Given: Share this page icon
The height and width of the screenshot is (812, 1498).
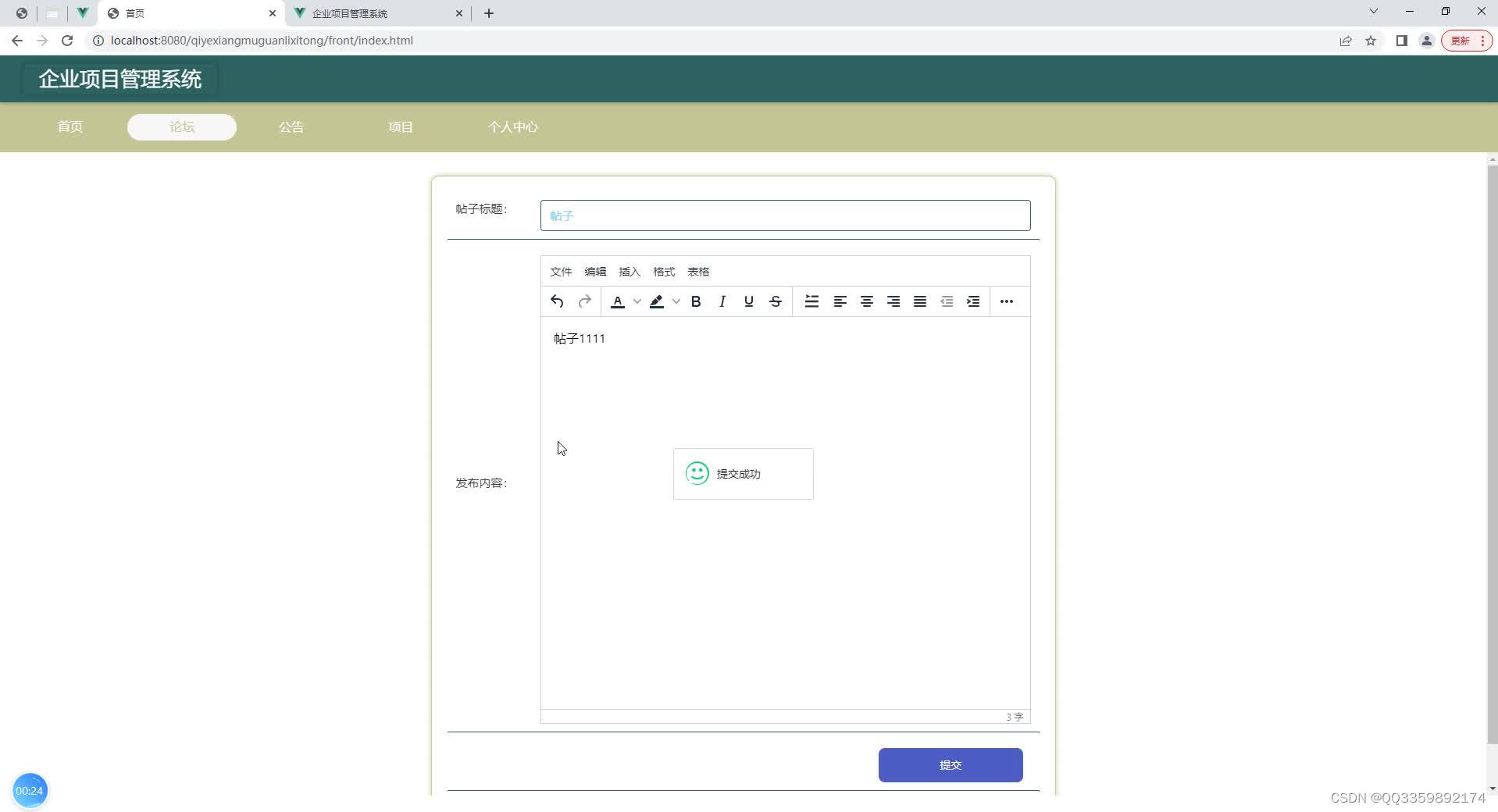Looking at the screenshot, I should 1346,41.
